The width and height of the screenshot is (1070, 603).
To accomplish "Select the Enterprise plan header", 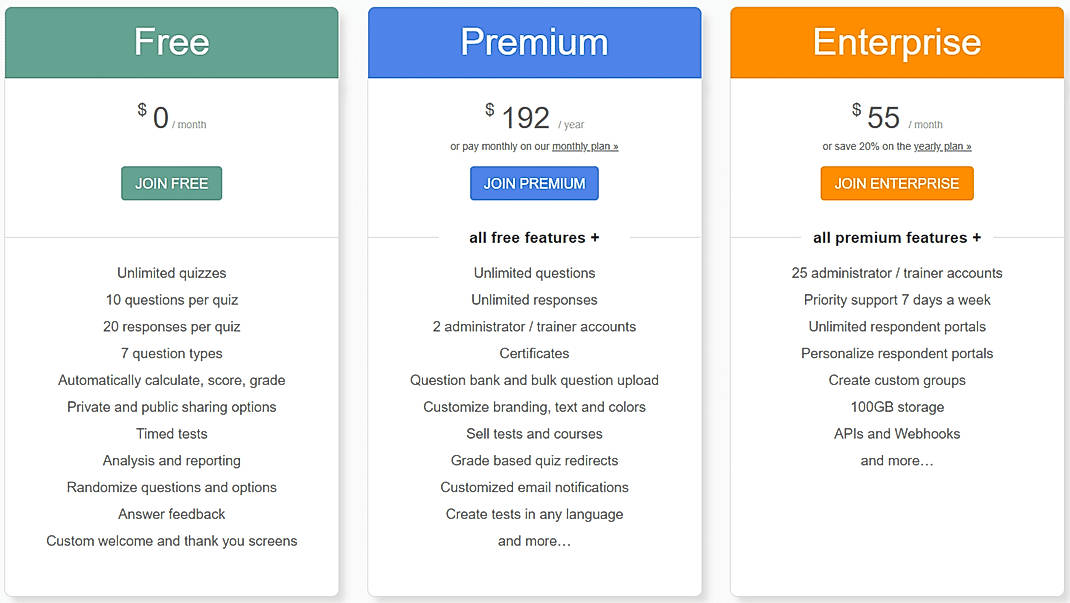I will 896,42.
